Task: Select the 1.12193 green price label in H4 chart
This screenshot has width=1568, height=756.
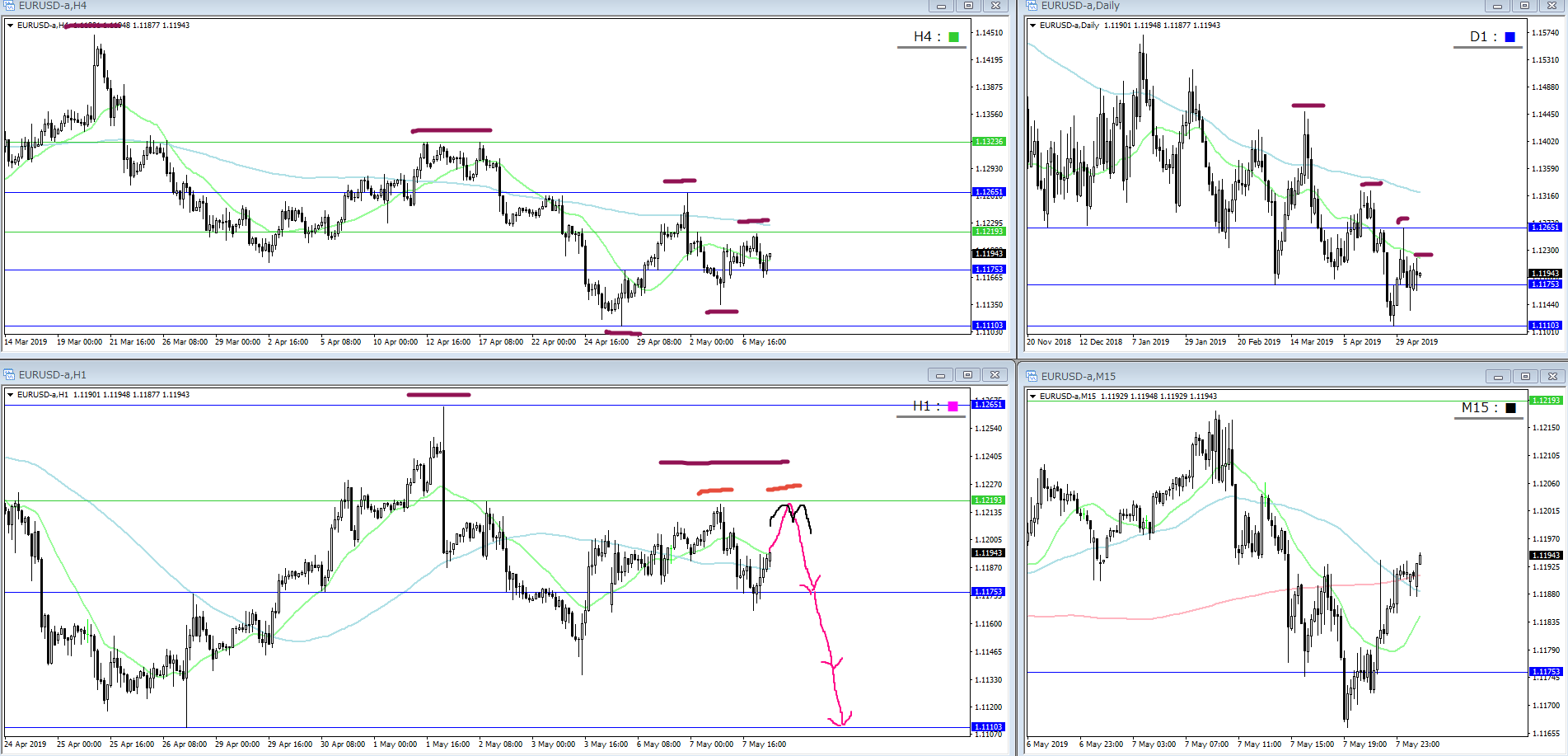Action: [x=990, y=232]
